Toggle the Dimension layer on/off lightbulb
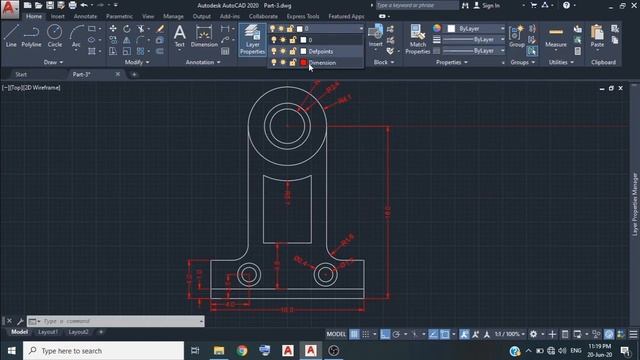The image size is (640, 360). (x=274, y=62)
